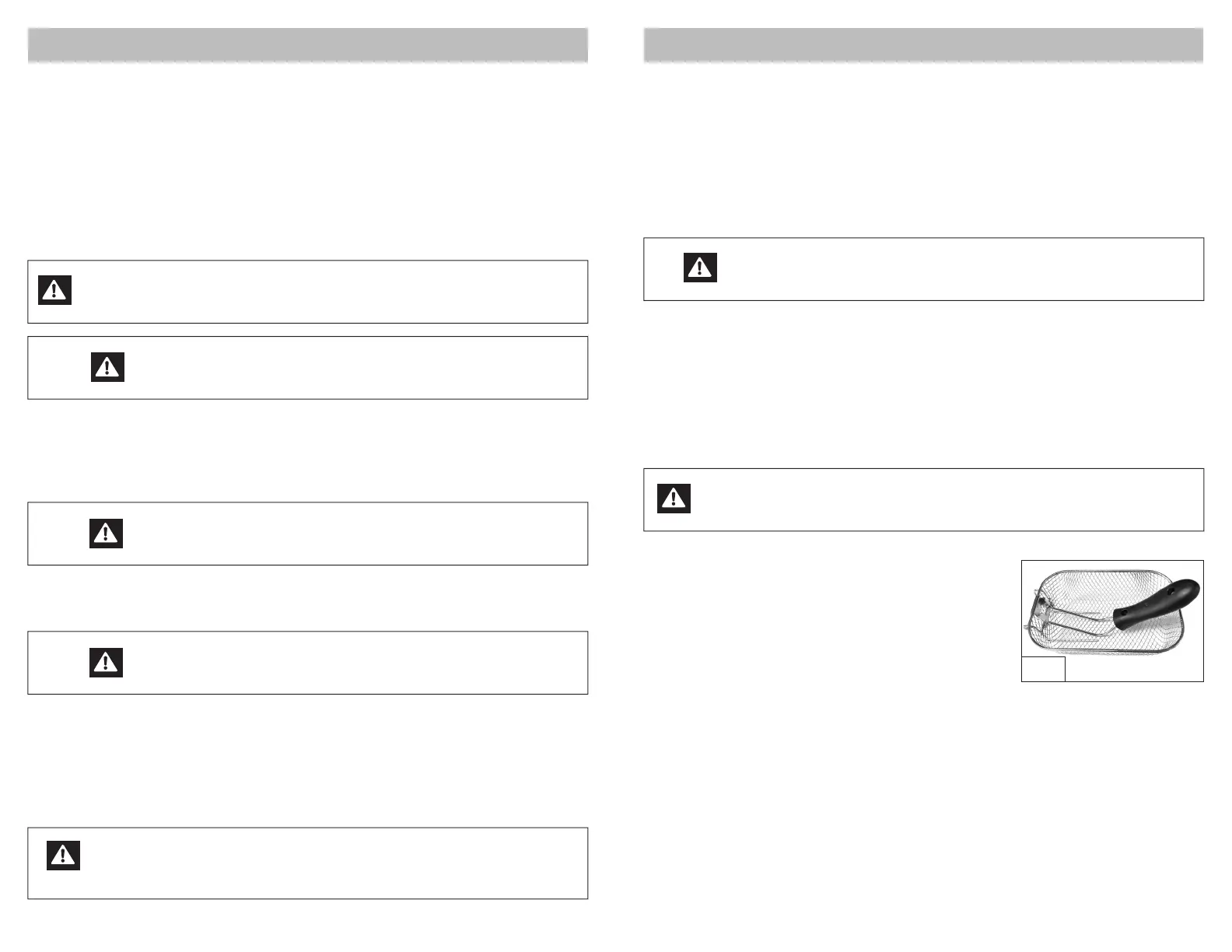1232x952 pixels.
Task: Click the gray header bar on the left page
Action: [x=307, y=45]
